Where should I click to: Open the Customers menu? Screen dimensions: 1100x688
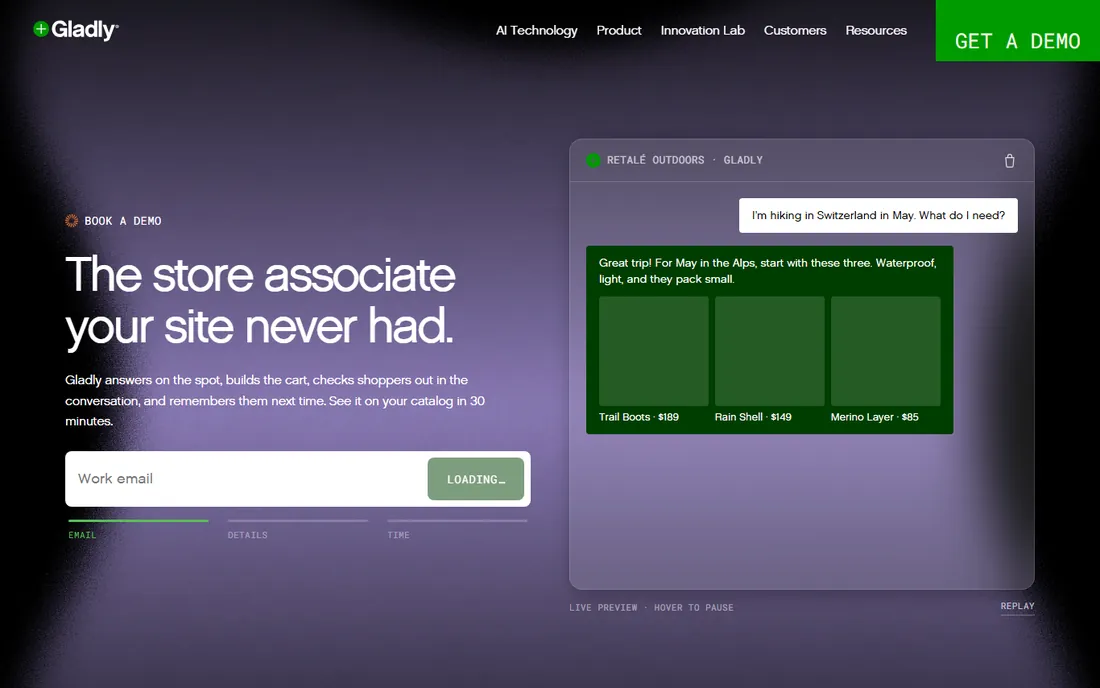(795, 30)
